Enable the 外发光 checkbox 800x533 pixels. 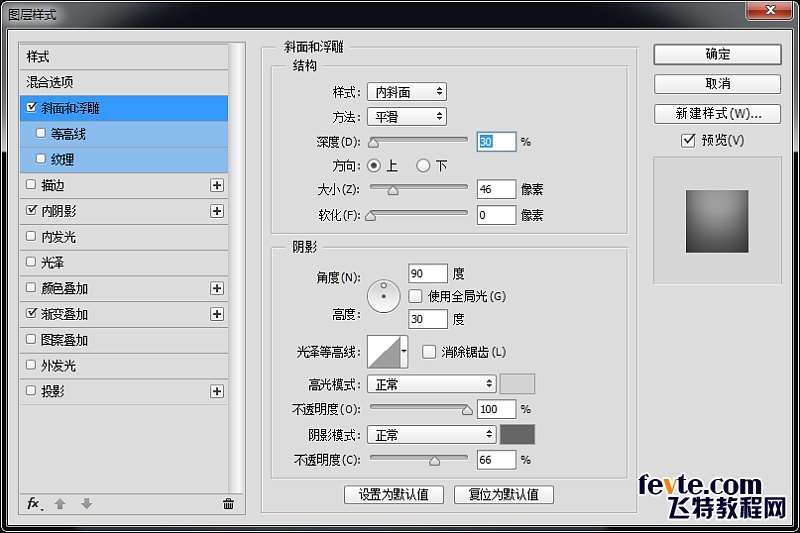click(31, 364)
